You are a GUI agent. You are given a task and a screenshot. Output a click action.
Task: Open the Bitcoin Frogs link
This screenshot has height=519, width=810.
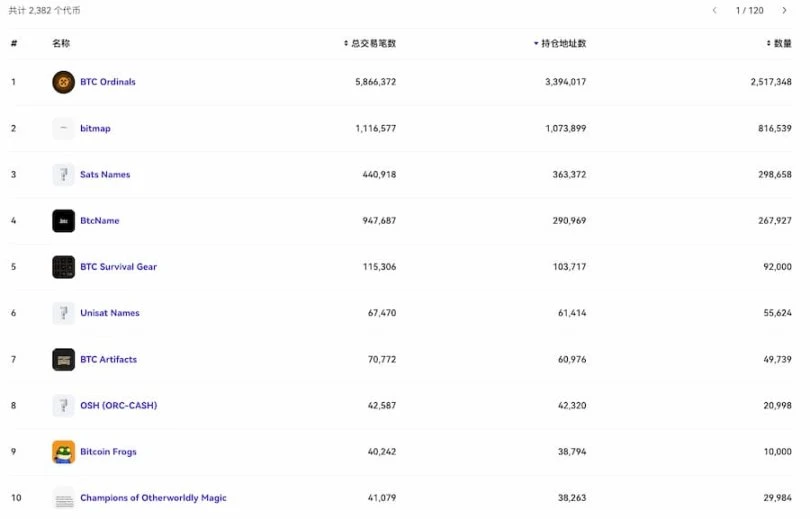pyautogui.click(x=108, y=452)
